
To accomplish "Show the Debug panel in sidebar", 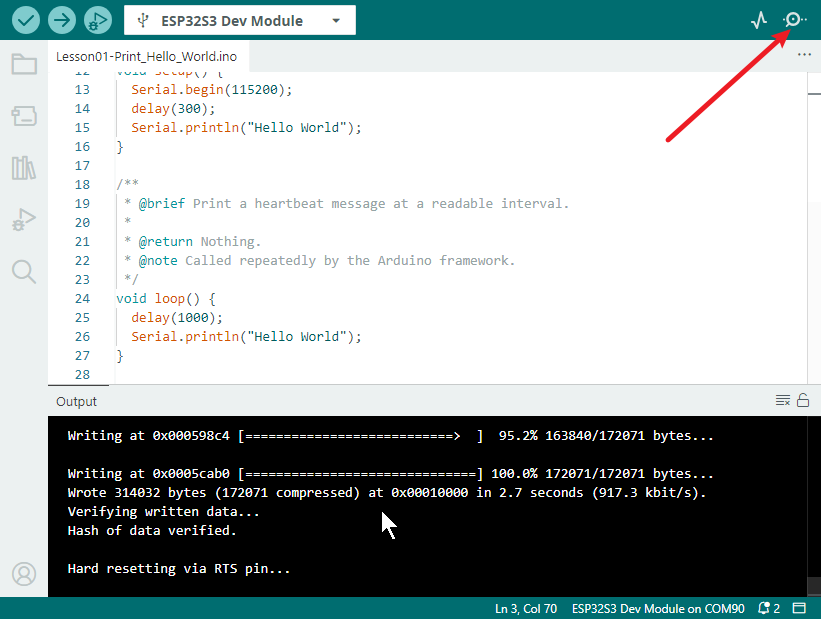I will [24, 219].
